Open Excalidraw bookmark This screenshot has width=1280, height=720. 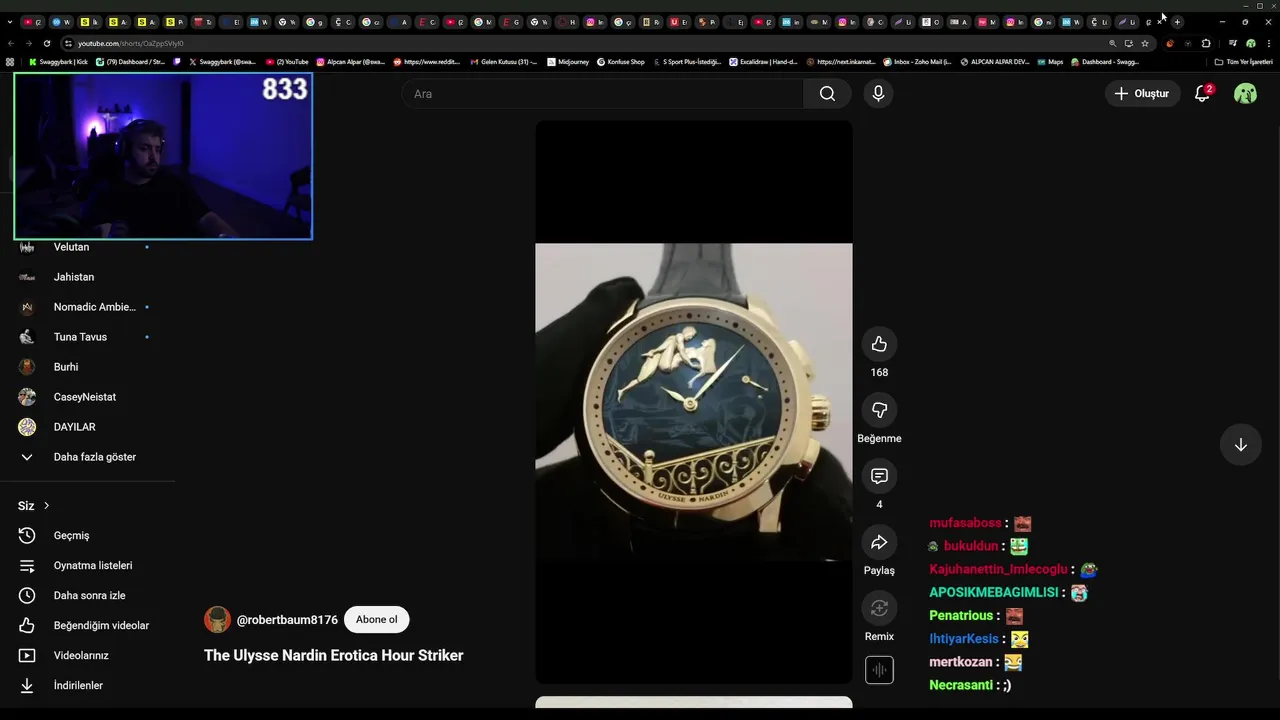[763, 62]
